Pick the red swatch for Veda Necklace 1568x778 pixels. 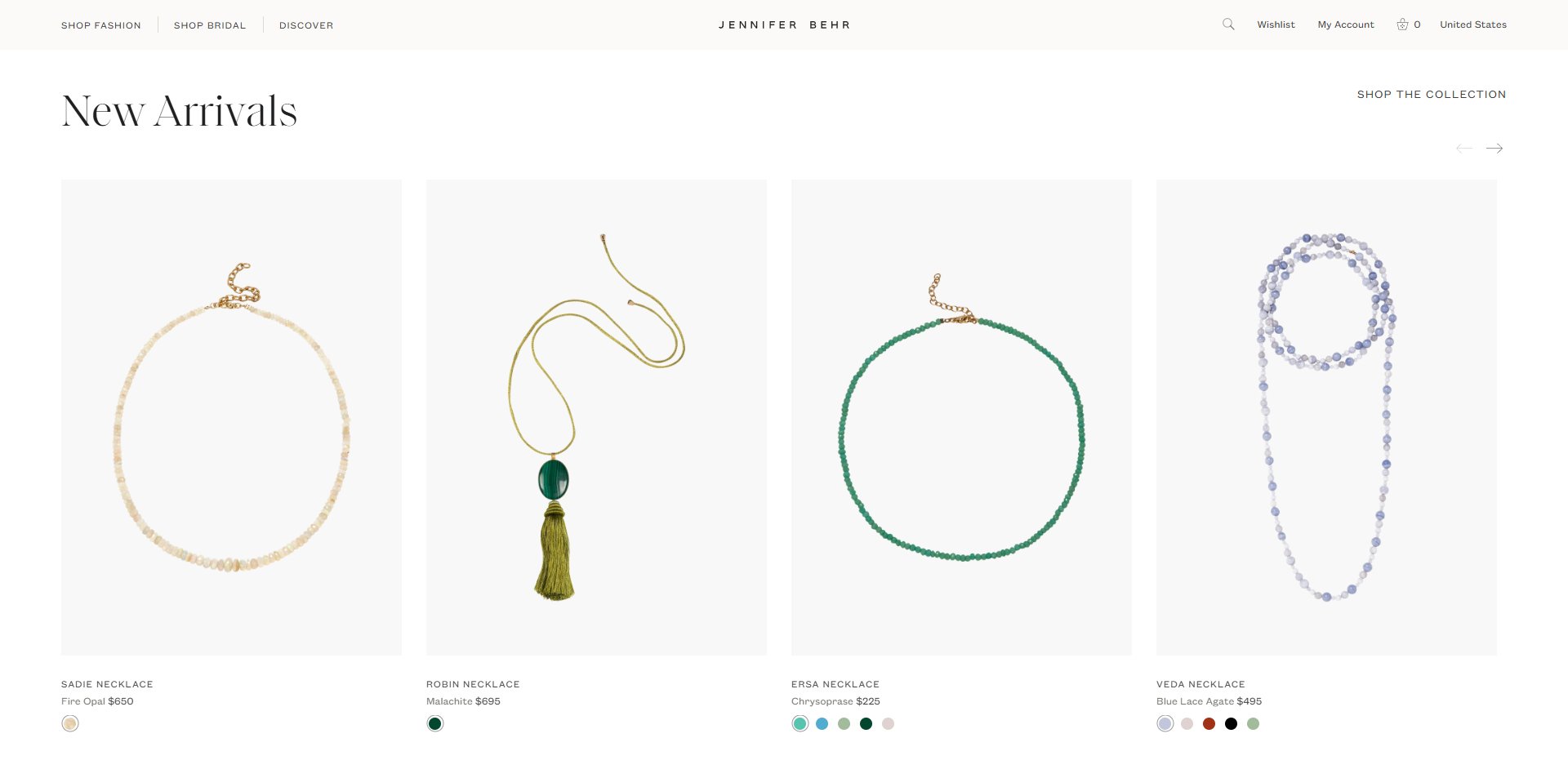coord(1209,723)
